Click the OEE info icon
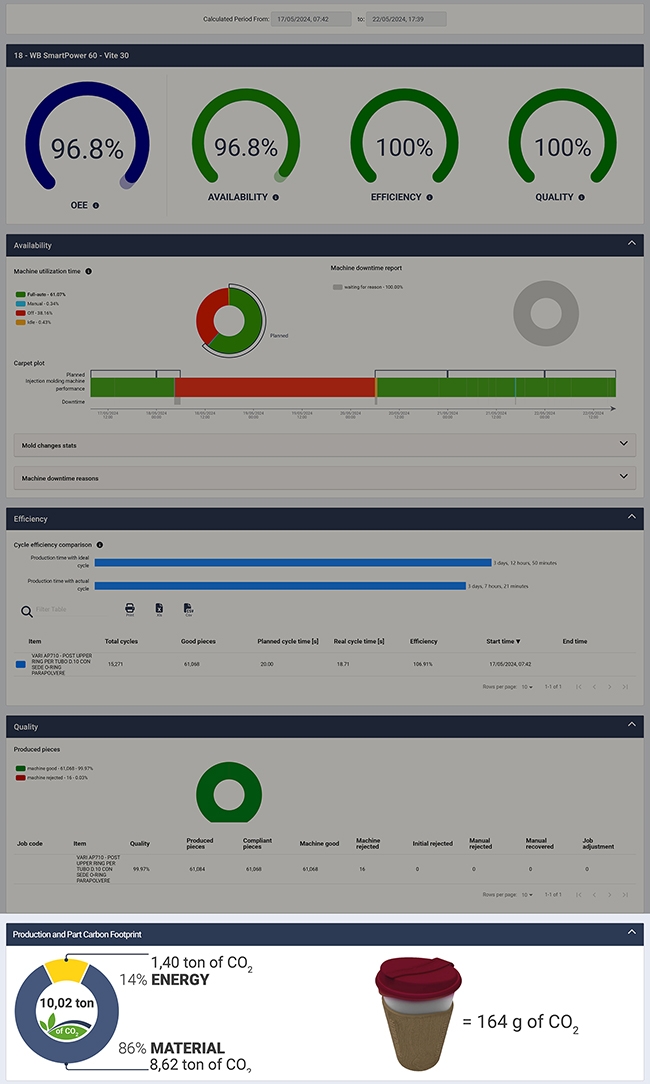This screenshot has width=650, height=1084. click(96, 205)
